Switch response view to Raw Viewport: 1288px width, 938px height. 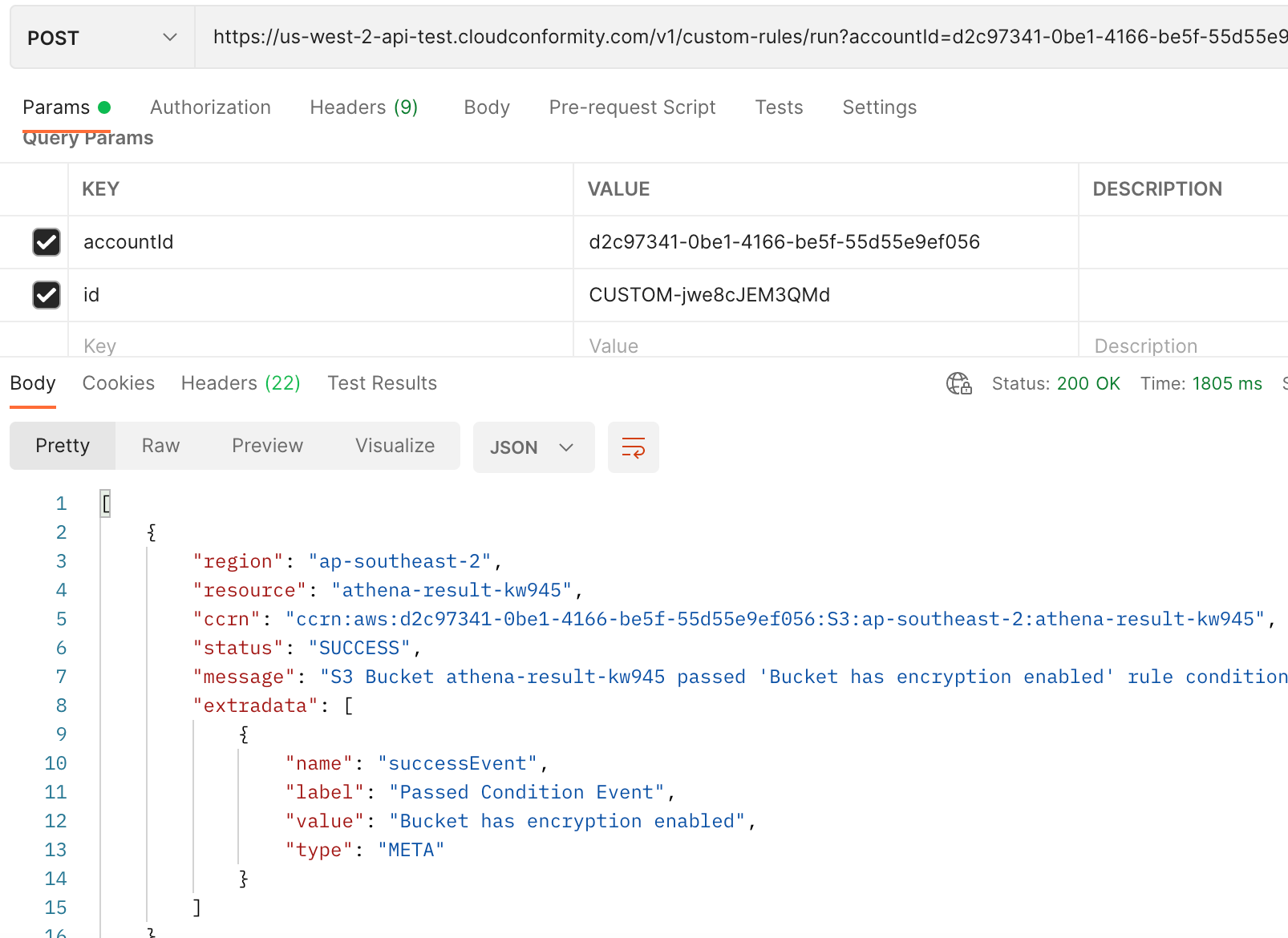pyautogui.click(x=160, y=446)
